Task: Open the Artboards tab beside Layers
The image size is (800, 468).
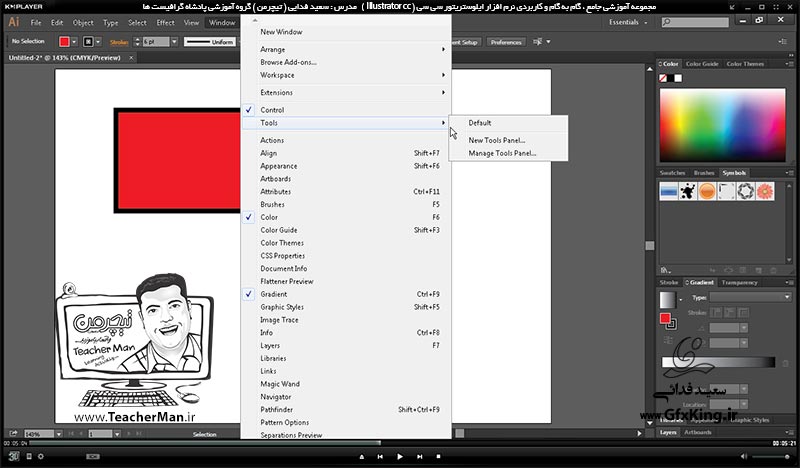Action: click(x=697, y=432)
